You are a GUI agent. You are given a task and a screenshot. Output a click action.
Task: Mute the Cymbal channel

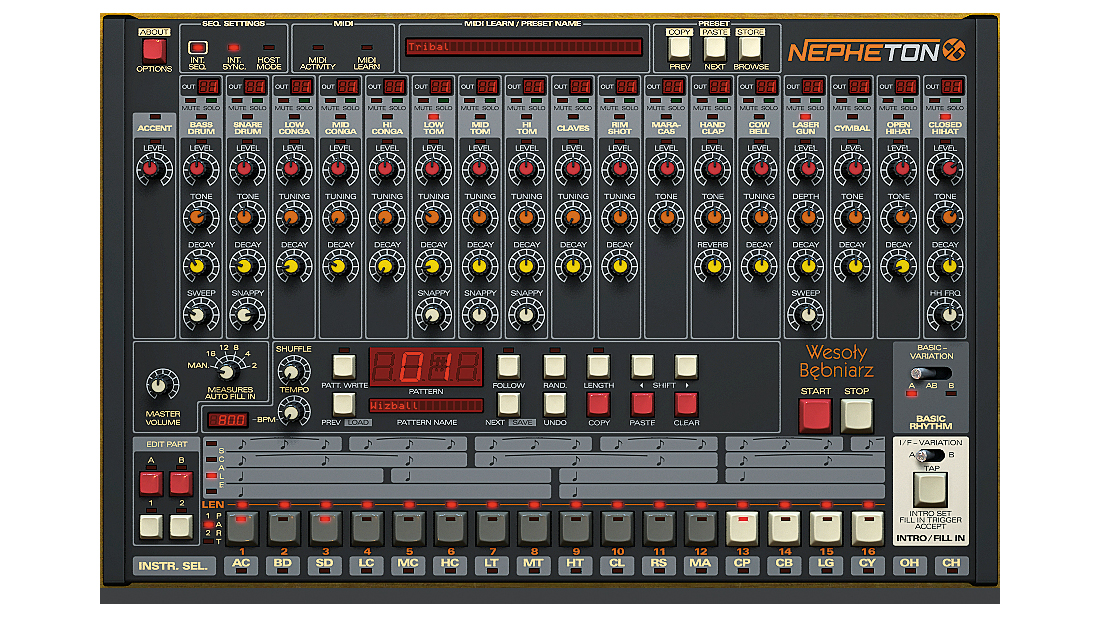842,101
